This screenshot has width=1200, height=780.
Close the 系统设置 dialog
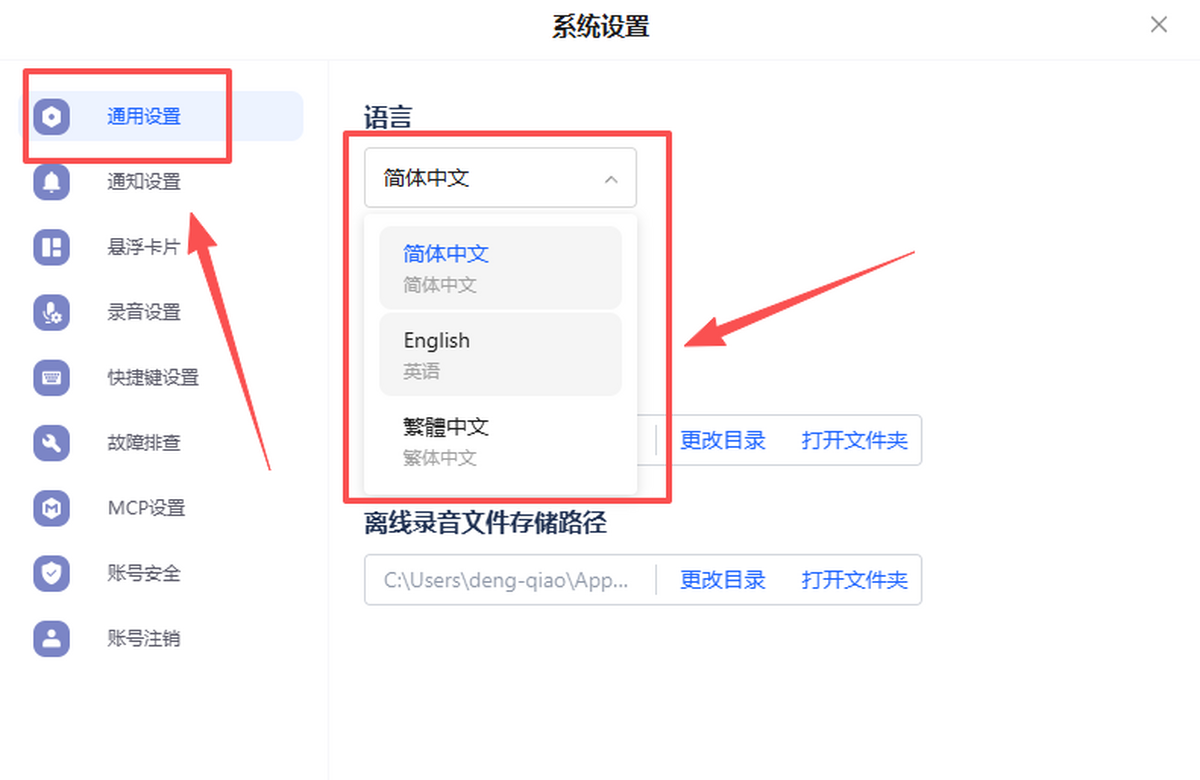pos(1159,25)
